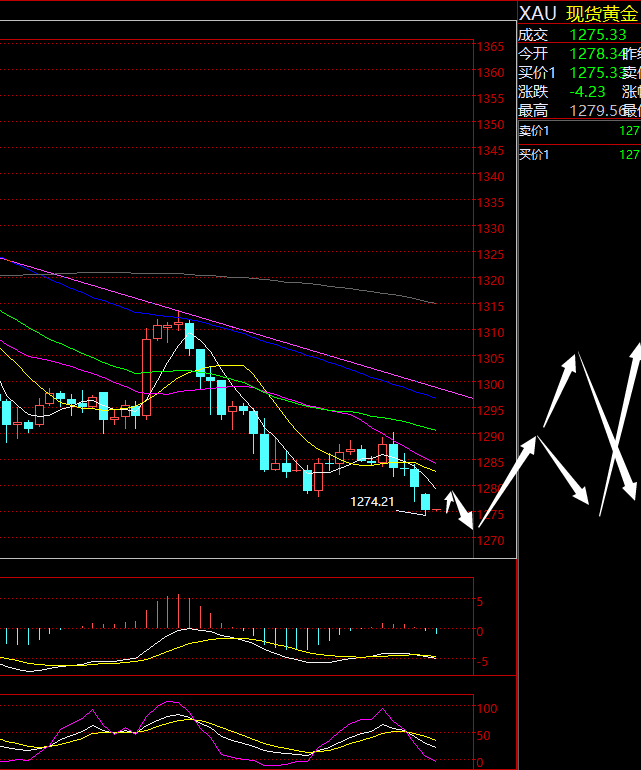Click the 1310 price axis label

(490, 332)
